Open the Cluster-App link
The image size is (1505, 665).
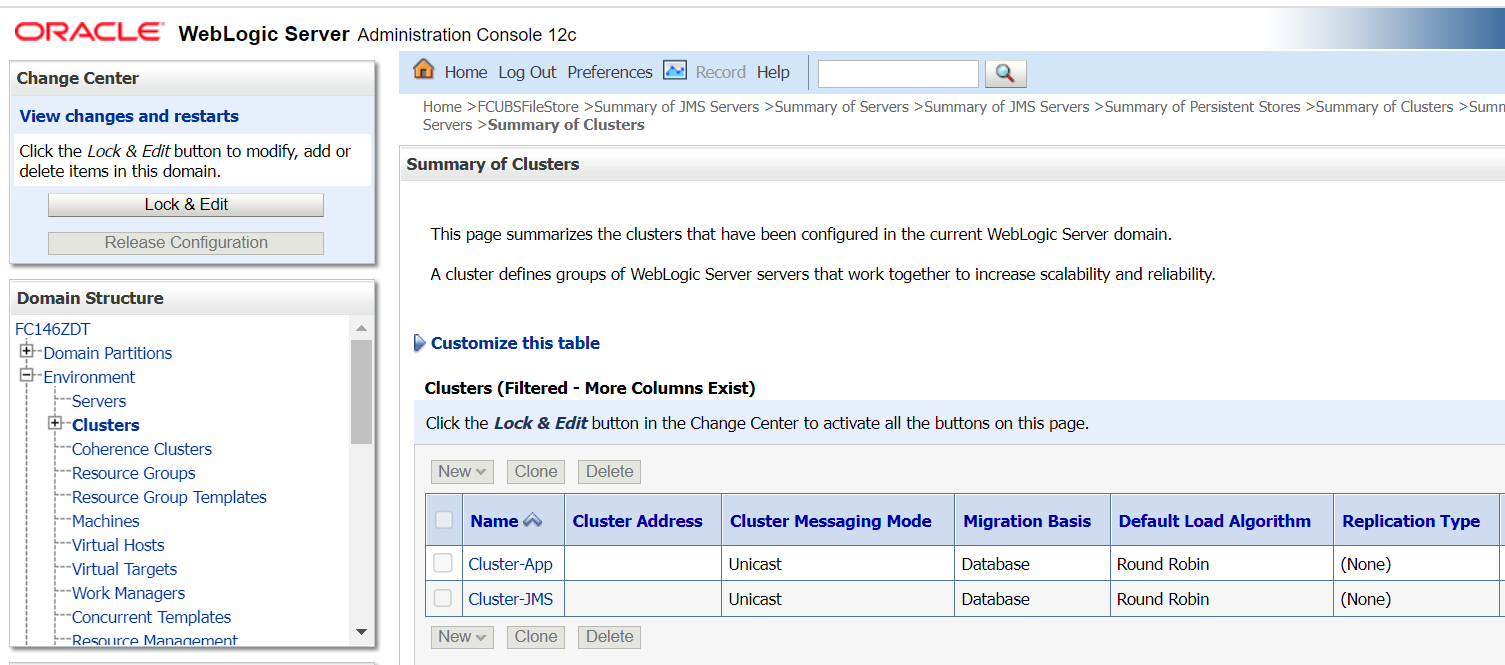pos(510,564)
